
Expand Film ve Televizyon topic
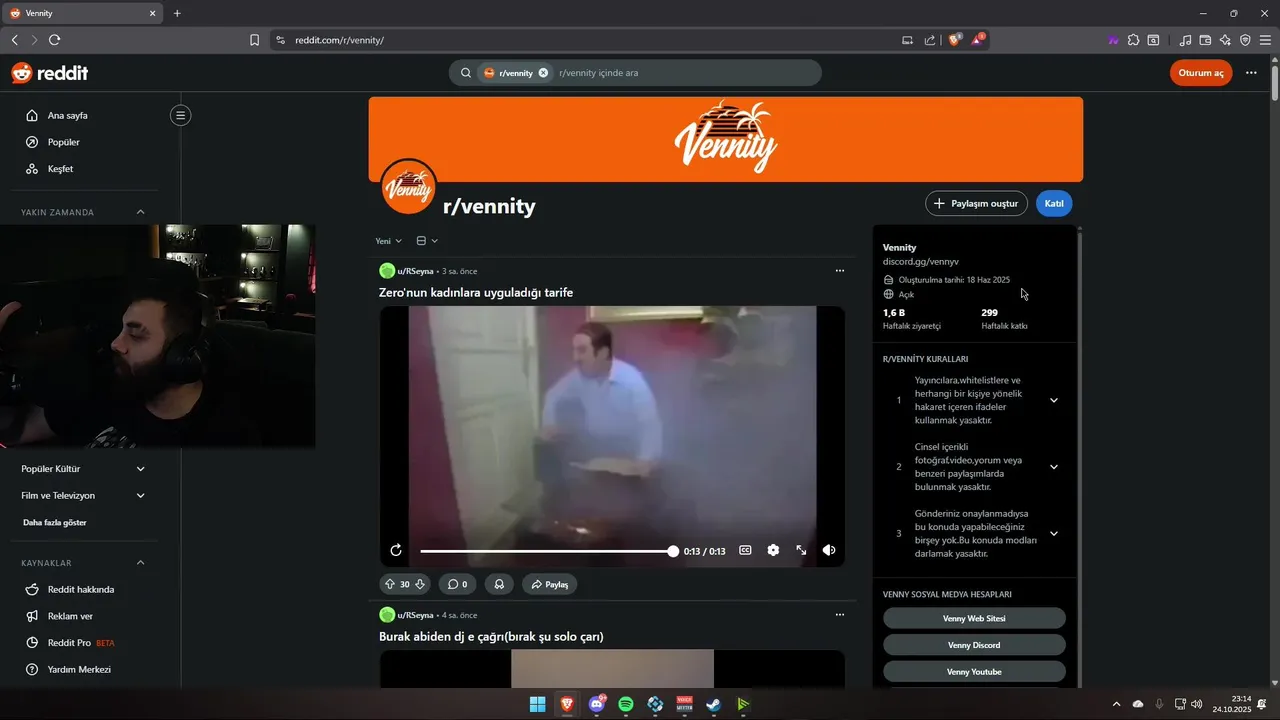pyautogui.click(x=140, y=496)
